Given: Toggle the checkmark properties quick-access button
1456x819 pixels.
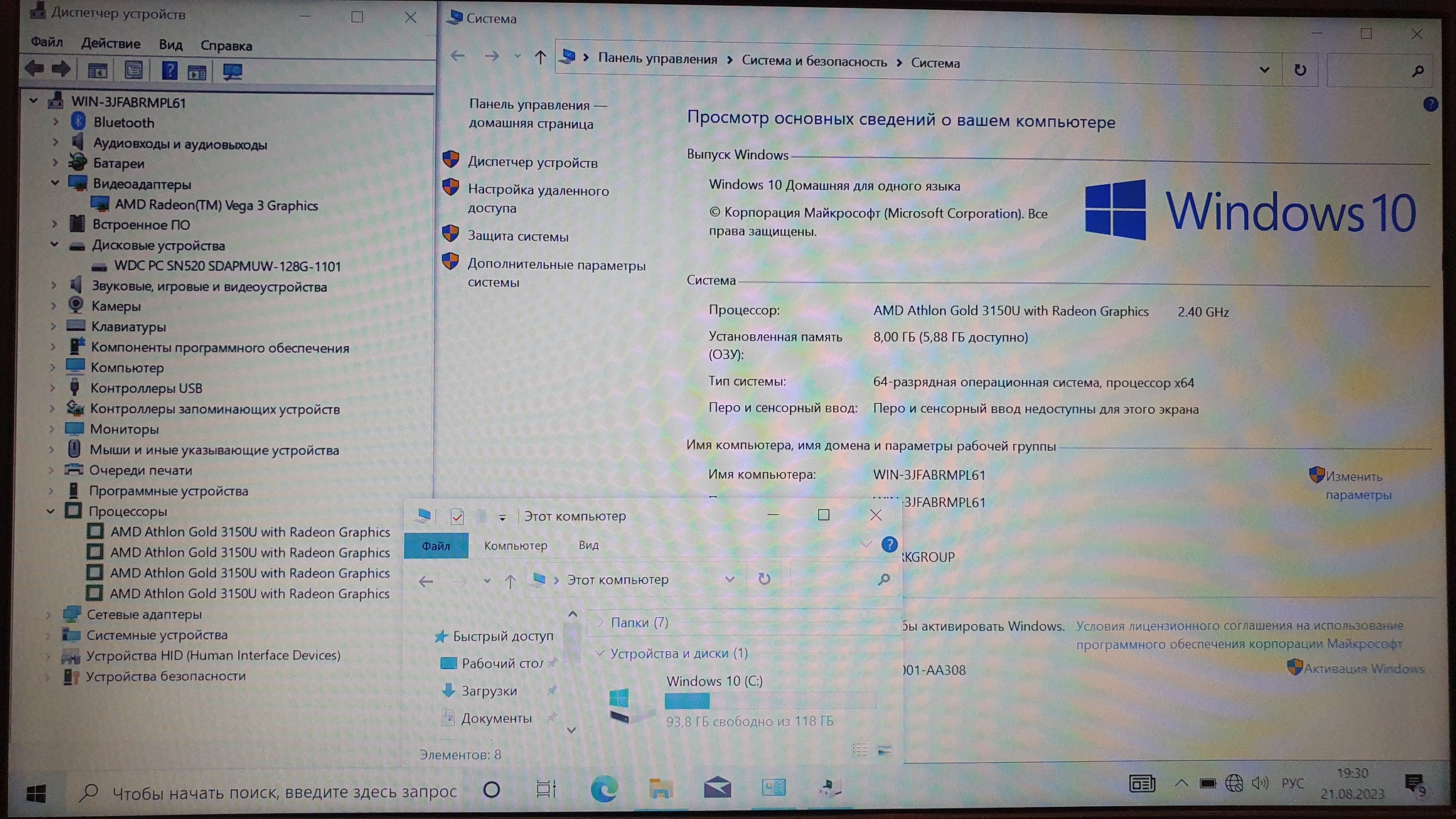Looking at the screenshot, I should click(457, 517).
